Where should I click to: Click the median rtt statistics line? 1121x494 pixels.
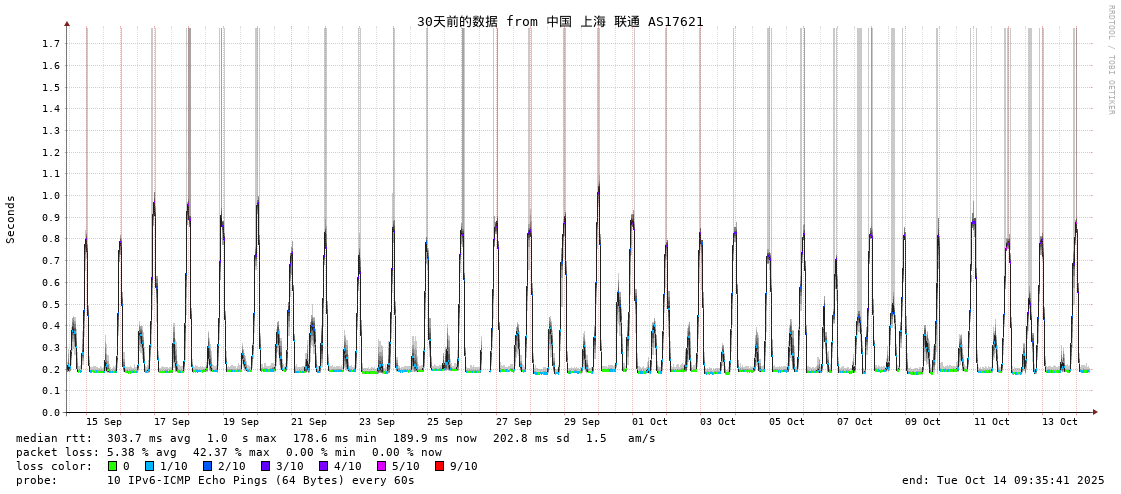click(x=335, y=438)
